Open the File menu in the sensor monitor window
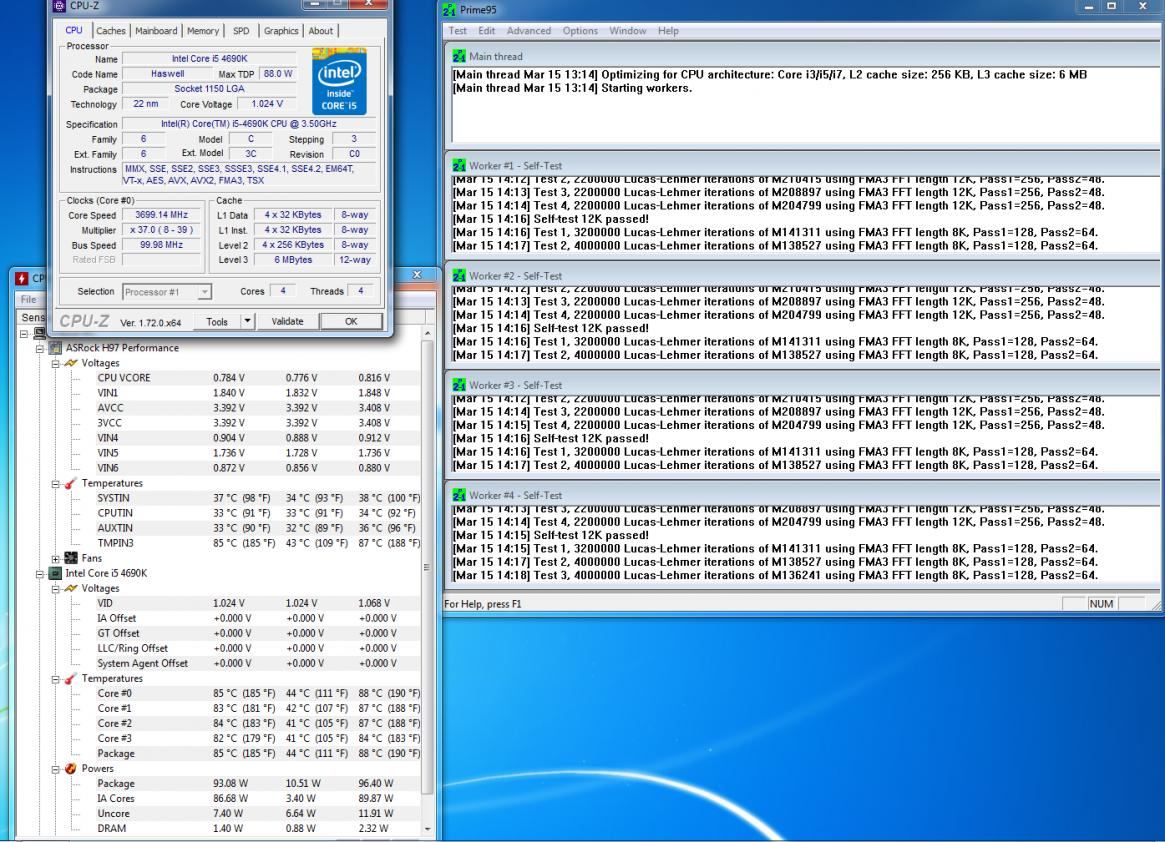Image resolution: width=1165 pixels, height=842 pixels. (x=28, y=299)
